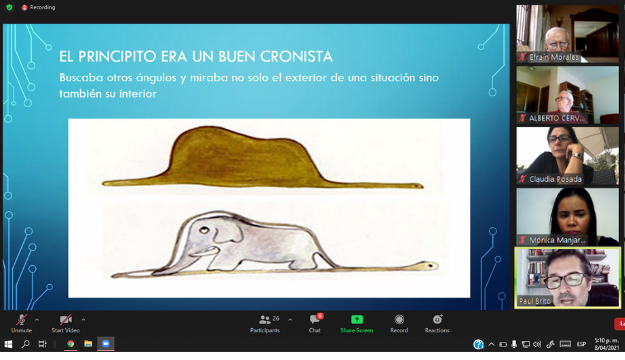Open Windows taskbar search
625x360 pixels.
26,344
